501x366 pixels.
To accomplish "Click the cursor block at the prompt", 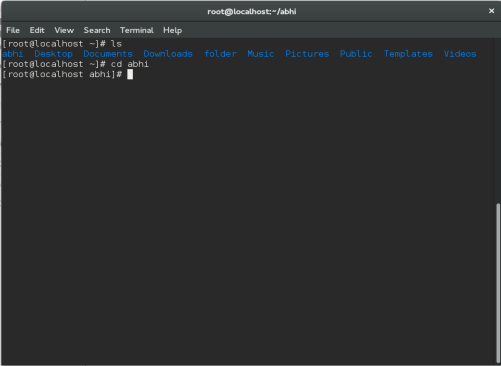I will [130, 74].
